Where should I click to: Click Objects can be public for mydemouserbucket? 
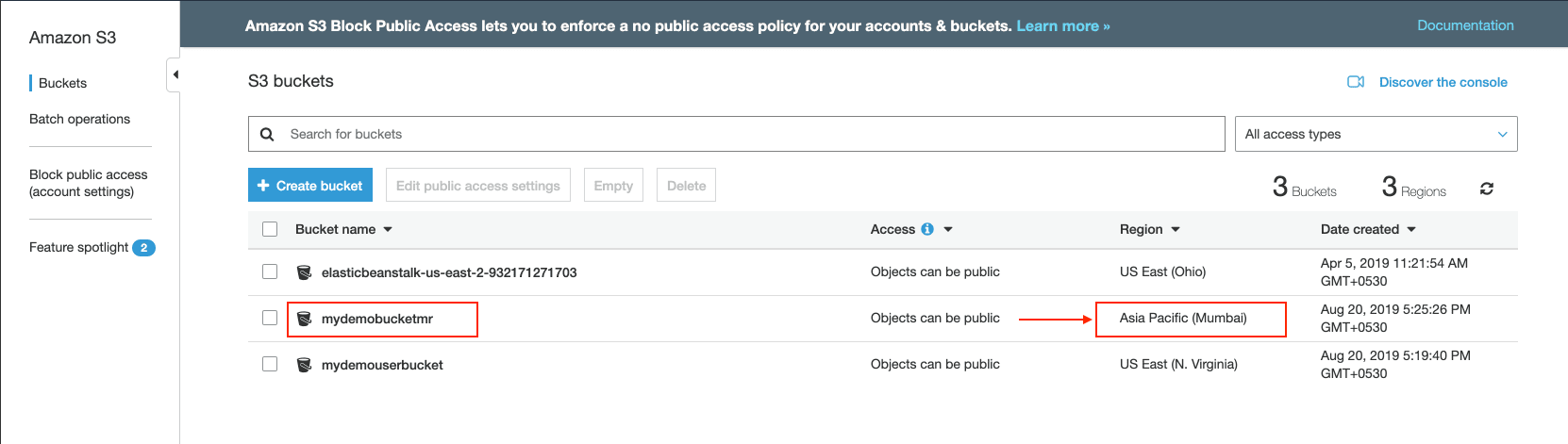[935, 364]
